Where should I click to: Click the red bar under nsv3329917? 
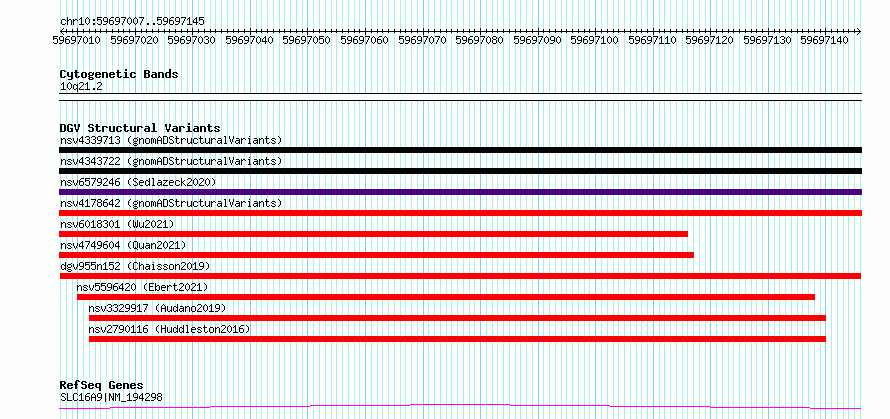click(x=457, y=318)
